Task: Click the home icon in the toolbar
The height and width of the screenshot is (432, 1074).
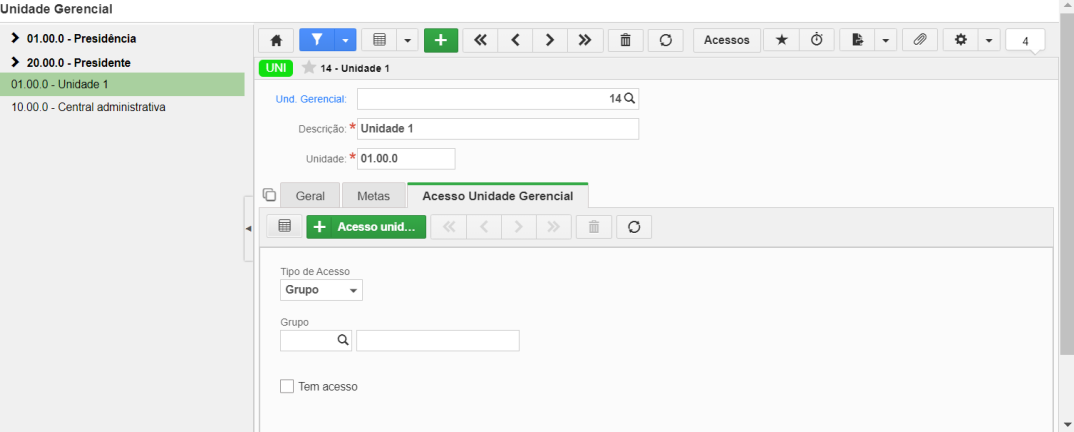Action: coord(276,40)
